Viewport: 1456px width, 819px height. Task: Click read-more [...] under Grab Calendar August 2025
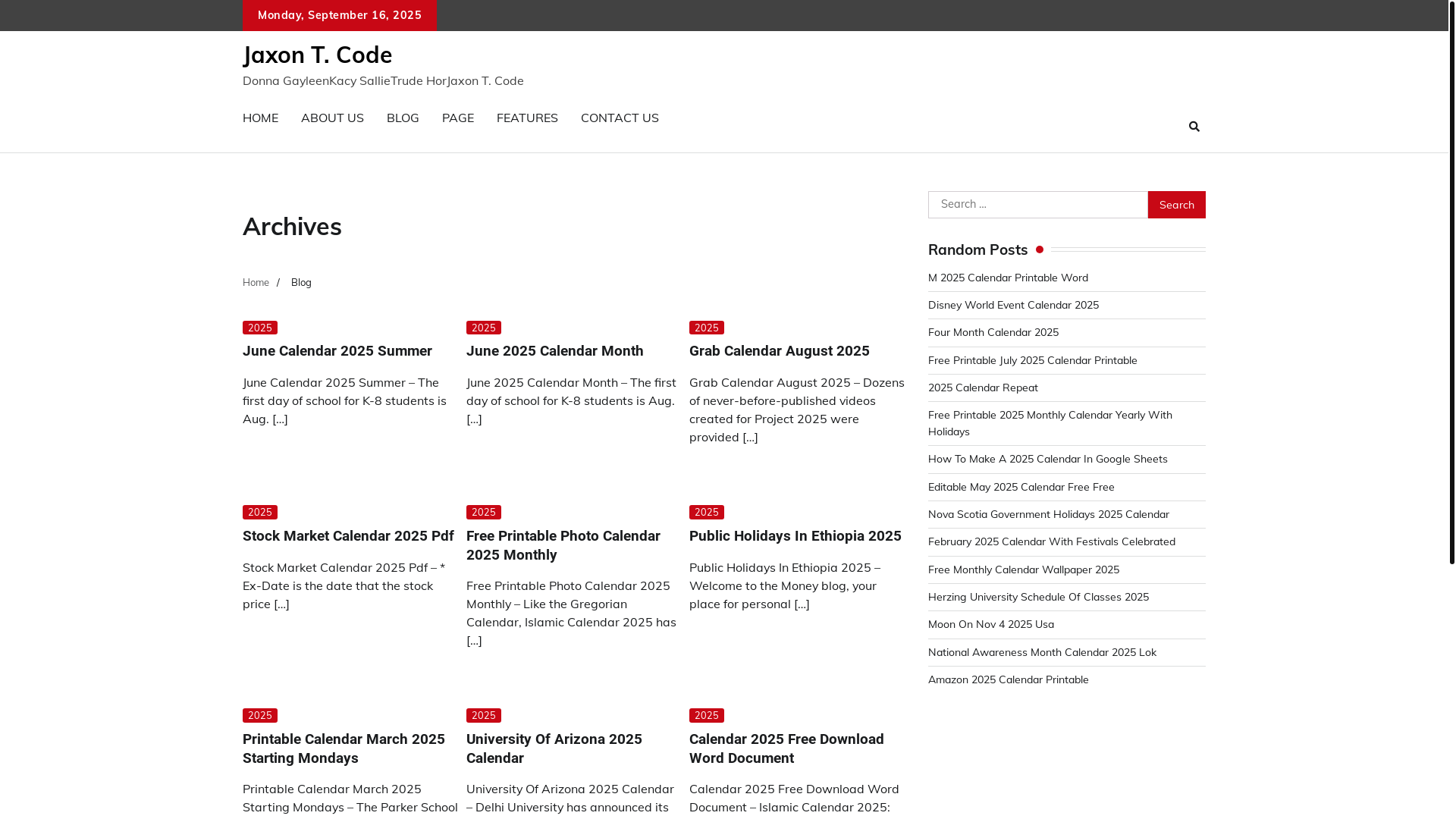pos(750,437)
